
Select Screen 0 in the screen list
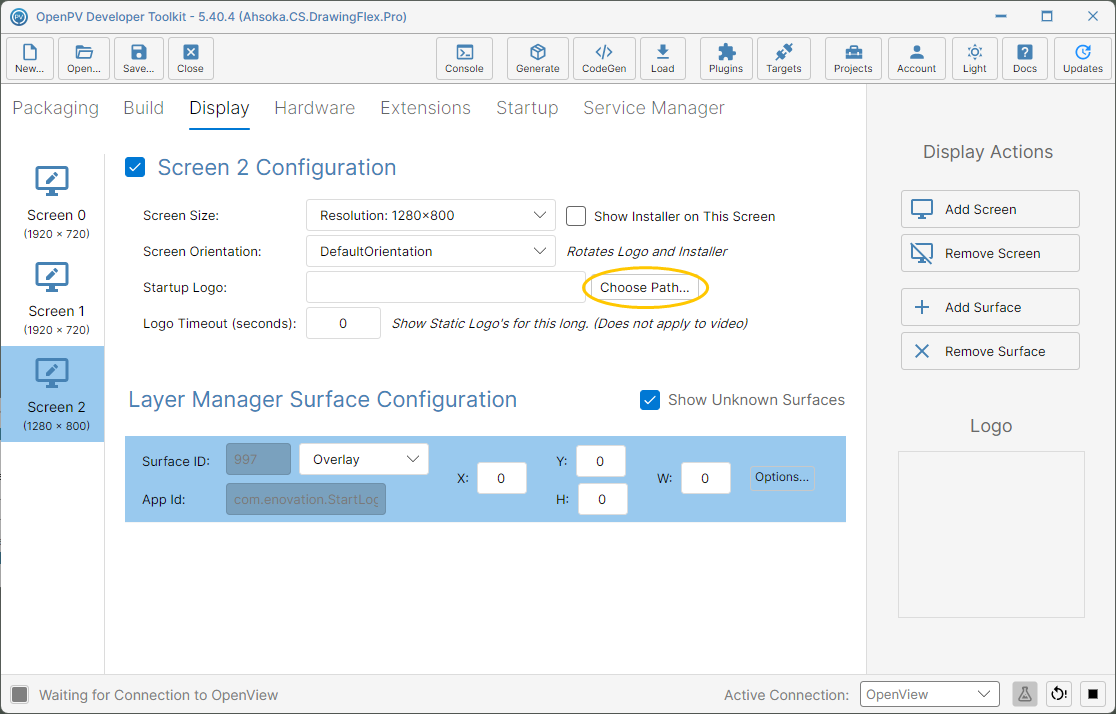tap(53, 202)
